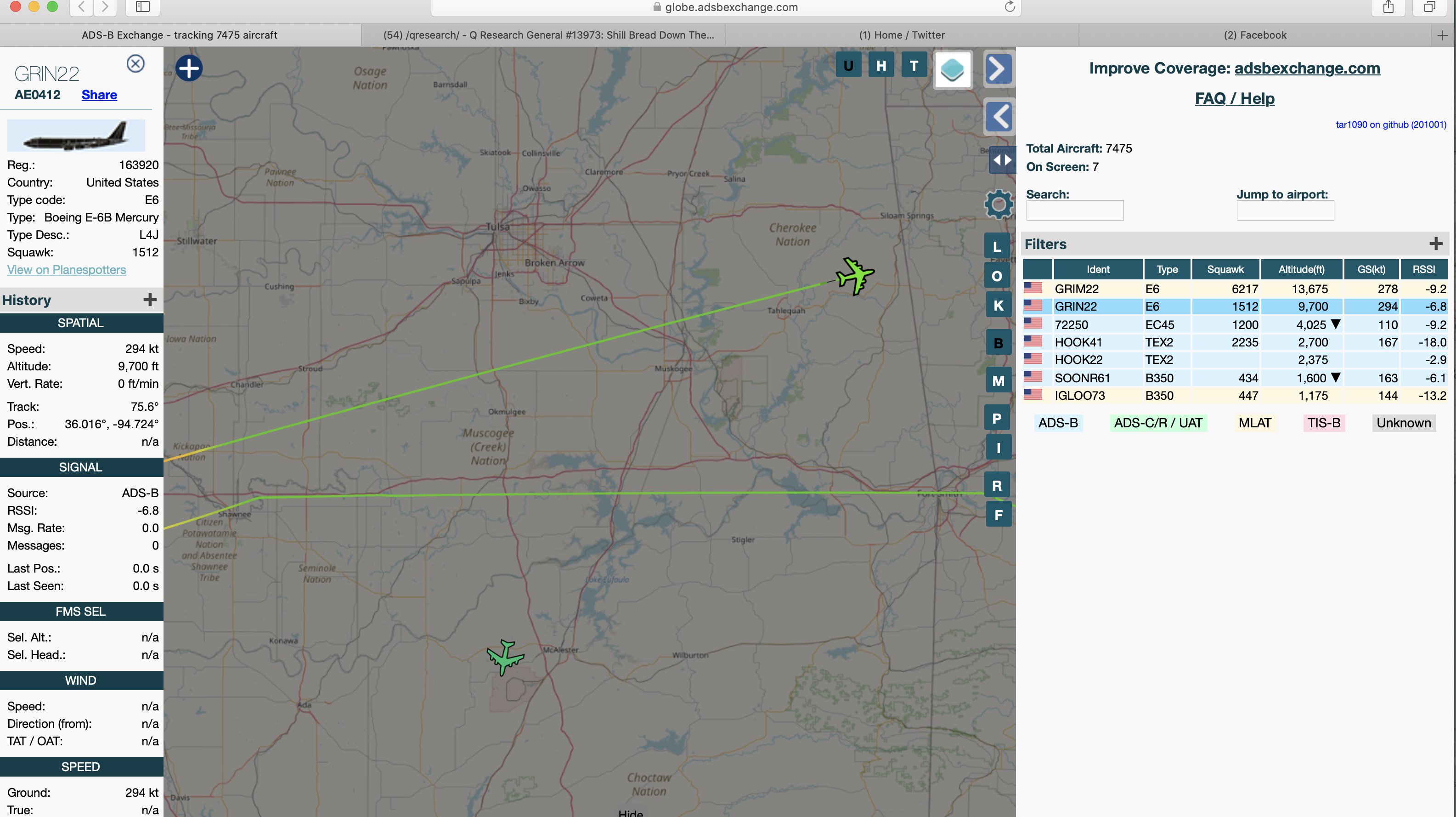The width and height of the screenshot is (1456, 817).
Task: Focus the Jump to airport field
Action: 1285,210
